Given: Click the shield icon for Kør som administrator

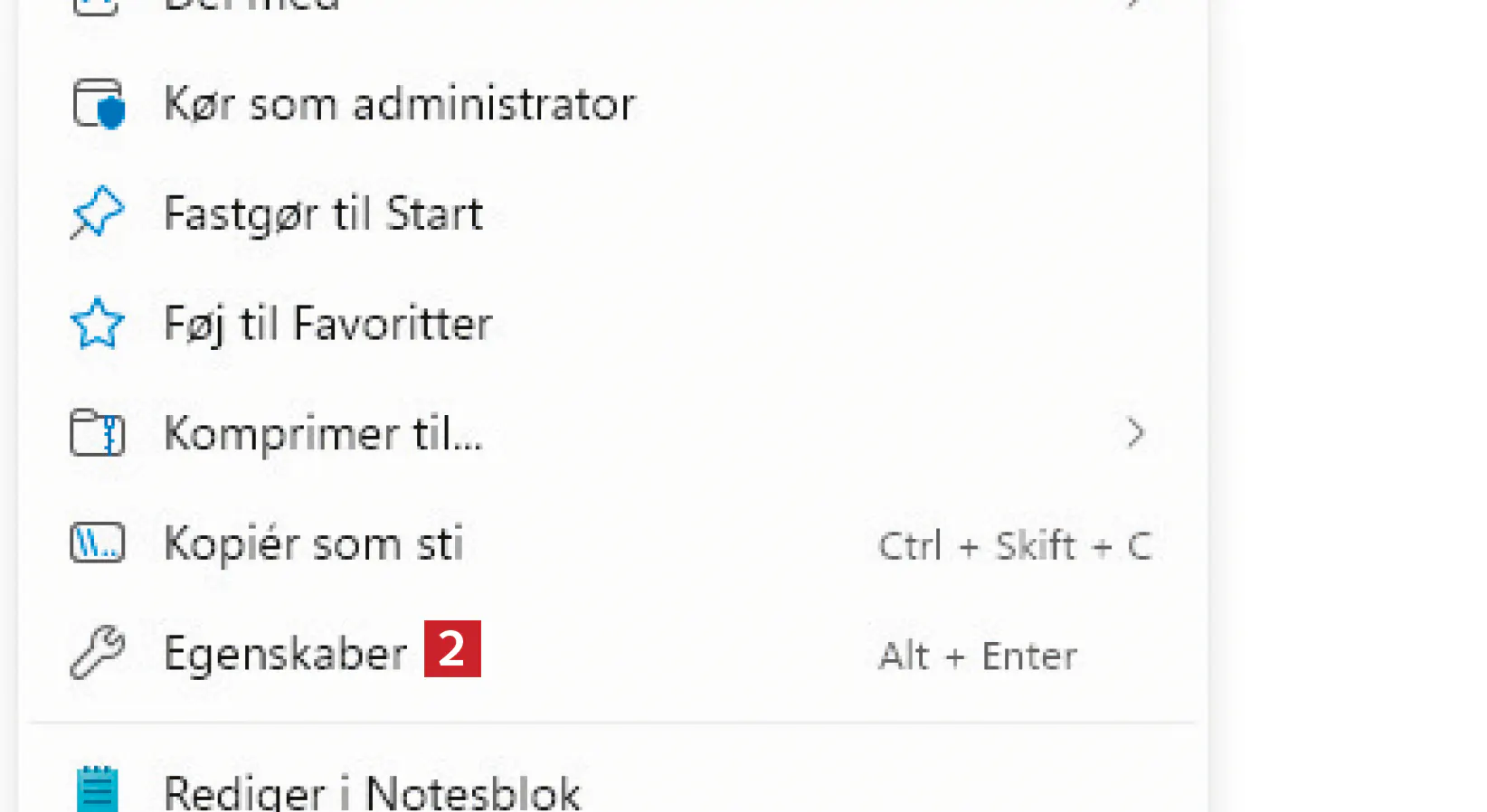Looking at the screenshot, I should pyautogui.click(x=98, y=104).
